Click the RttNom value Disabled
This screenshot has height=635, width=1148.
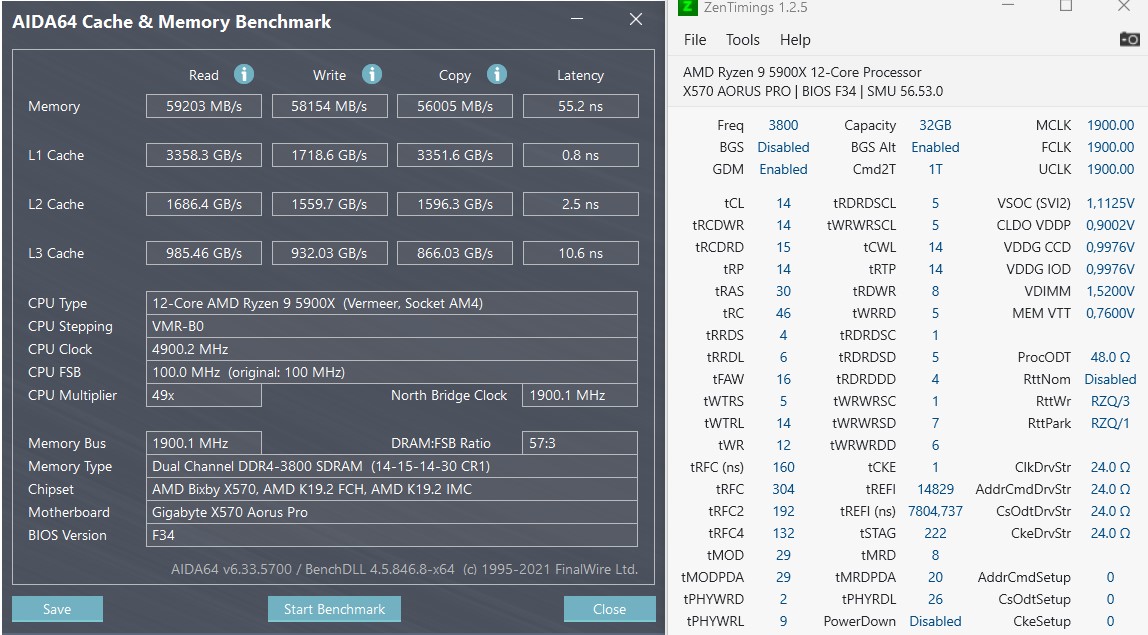click(x=1110, y=379)
